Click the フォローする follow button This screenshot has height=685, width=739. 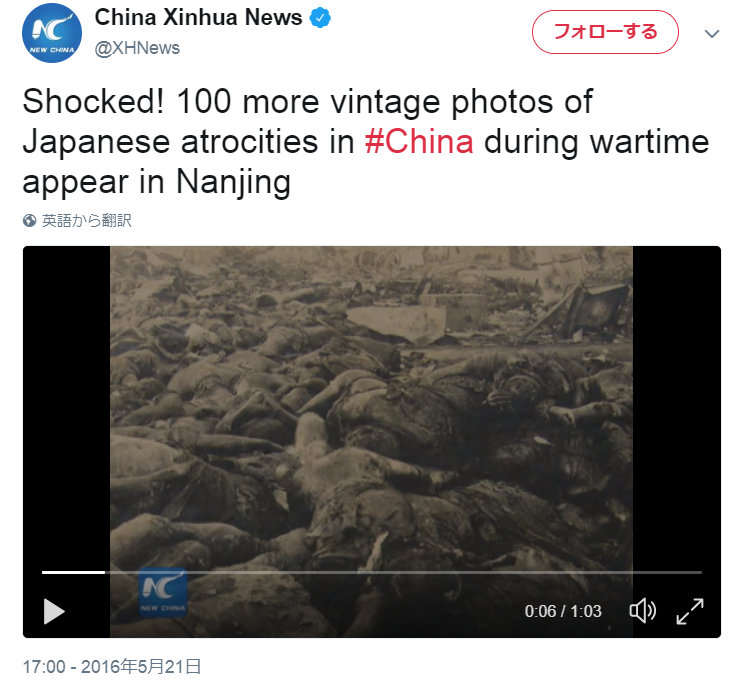[605, 32]
